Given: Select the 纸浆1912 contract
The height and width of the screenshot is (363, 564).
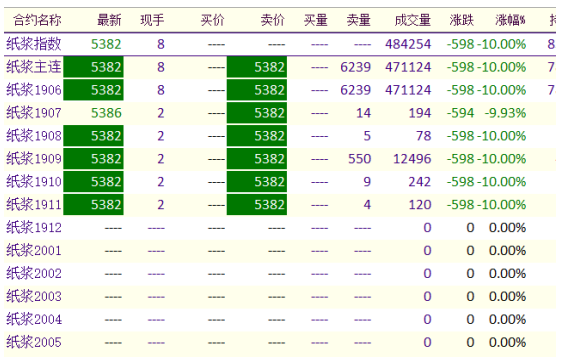Looking at the screenshot, I should pos(33,227).
